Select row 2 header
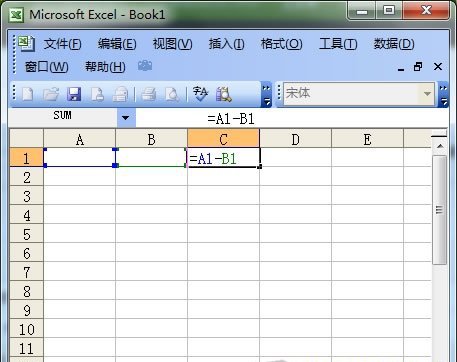This screenshot has height=362, width=457. pyautogui.click(x=26, y=176)
